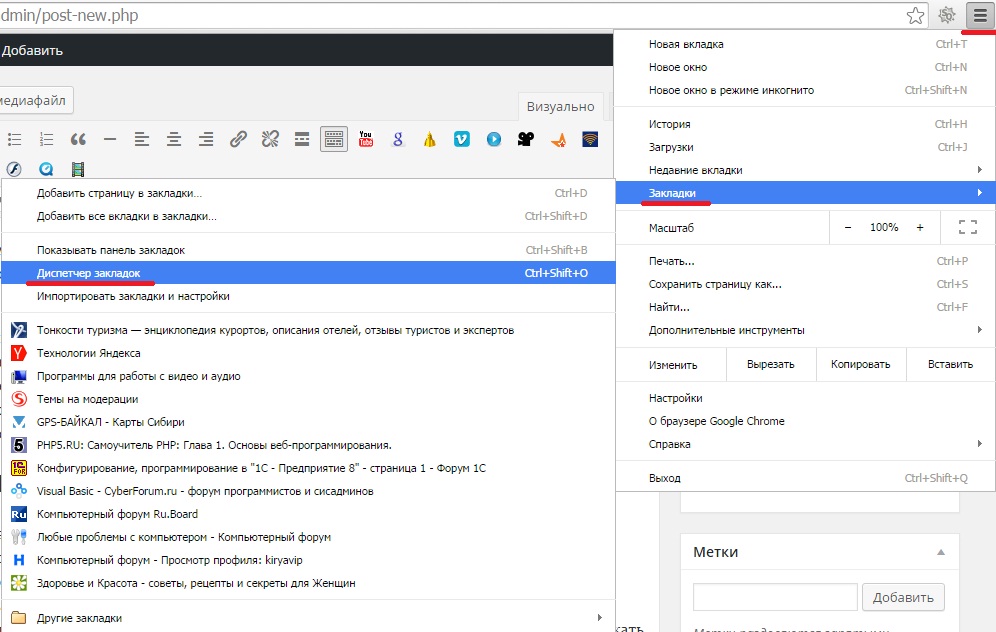Center-align text with the align center icon
996x632 pixels.
(174, 139)
